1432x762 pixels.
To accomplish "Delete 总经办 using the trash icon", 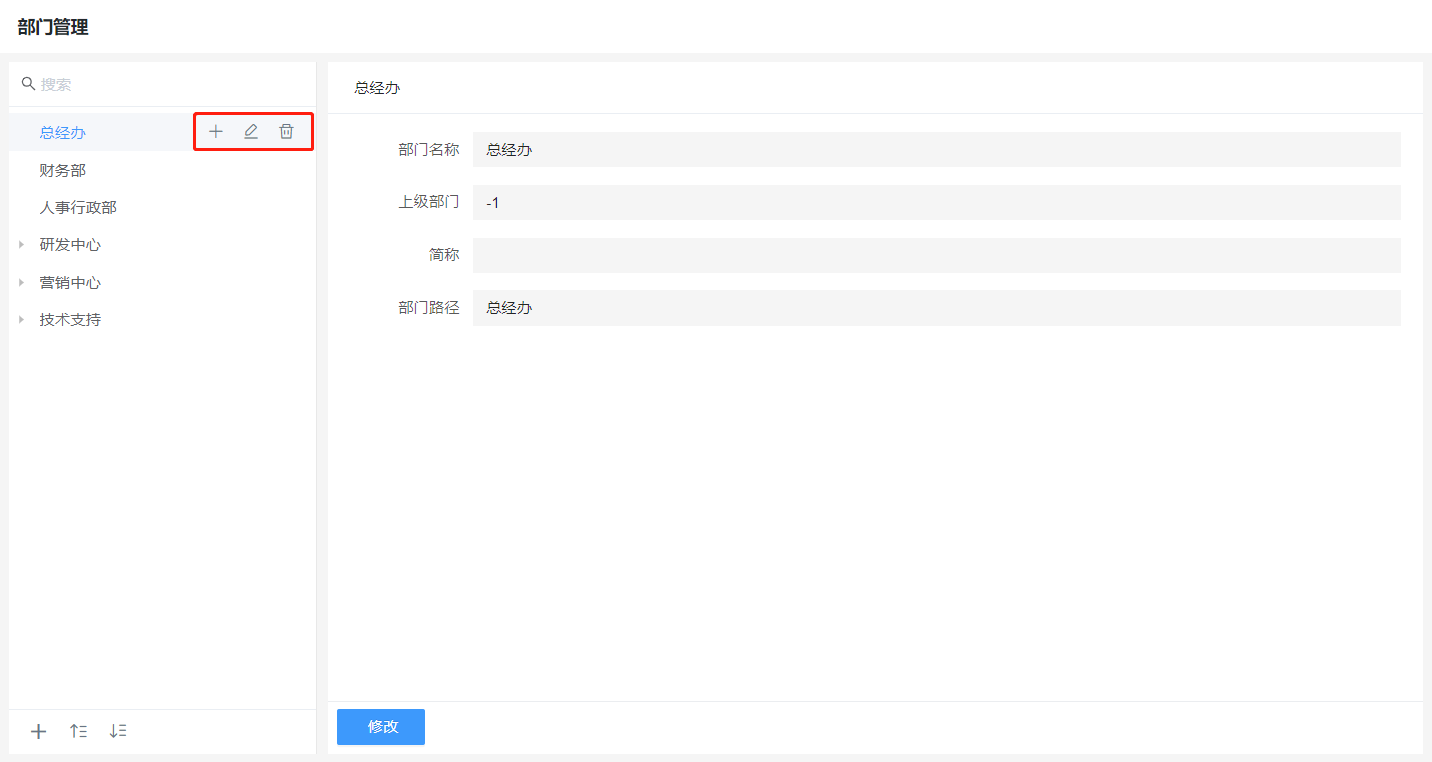I will 286,132.
